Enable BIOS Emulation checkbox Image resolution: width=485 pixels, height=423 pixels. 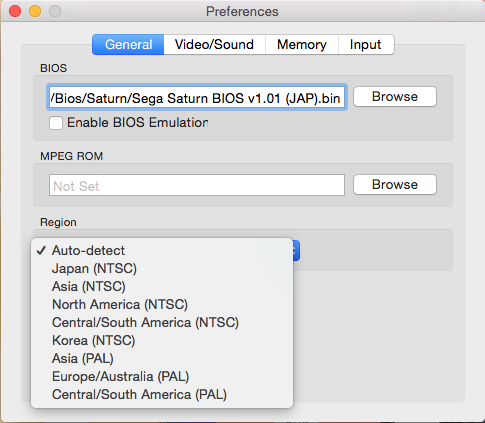click(56, 123)
